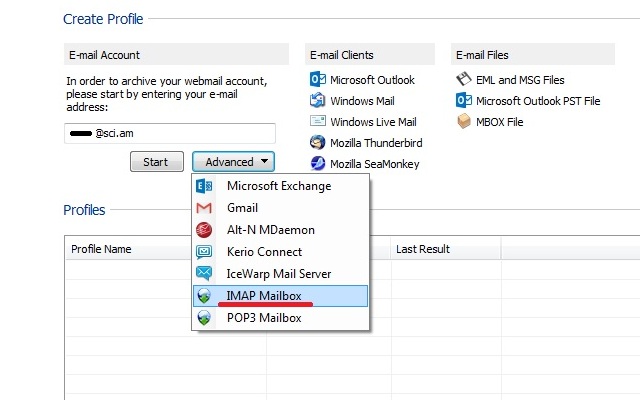The height and width of the screenshot is (400, 640).
Task: Click the Microsoft Exchange icon in menu
Action: [204, 186]
